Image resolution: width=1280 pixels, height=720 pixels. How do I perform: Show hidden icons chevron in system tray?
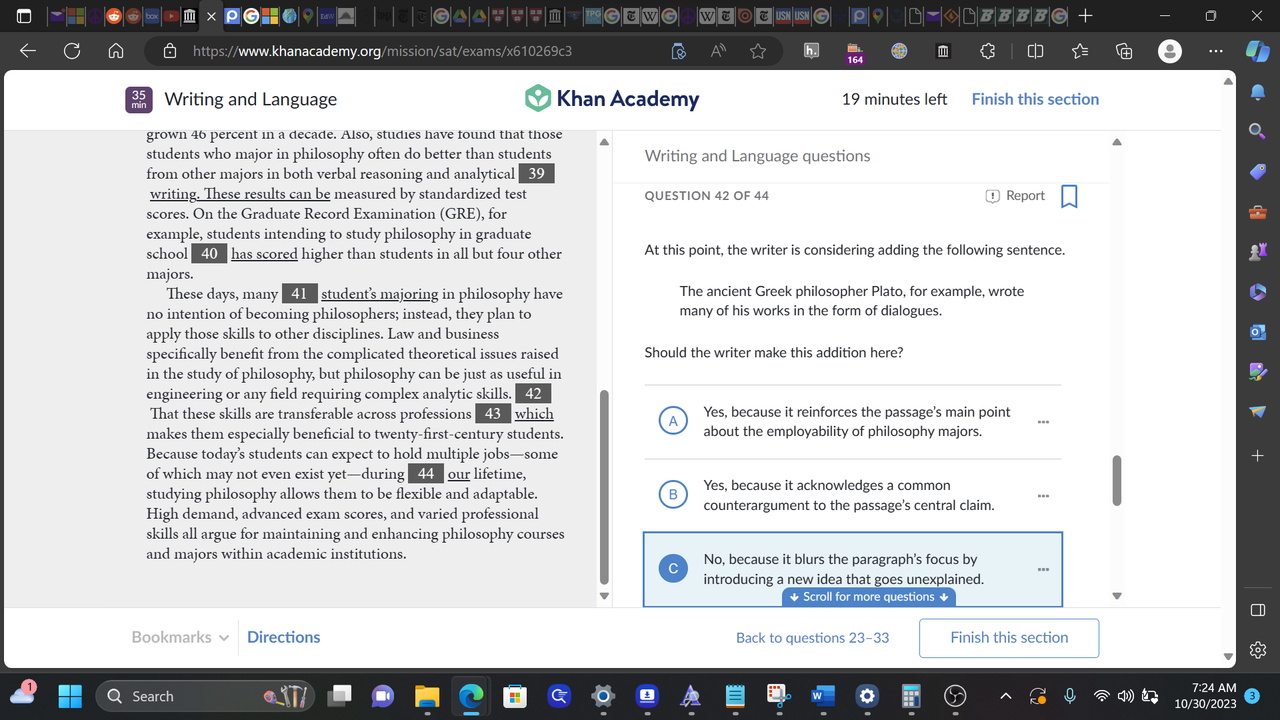tap(1006, 696)
